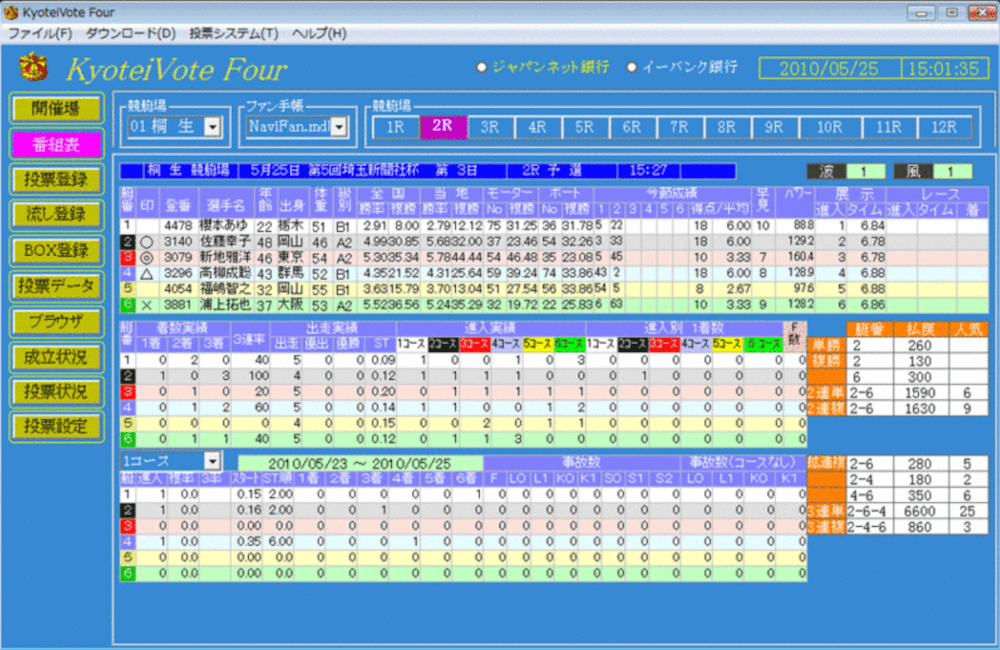Switch to the 4R race tab

click(537, 127)
